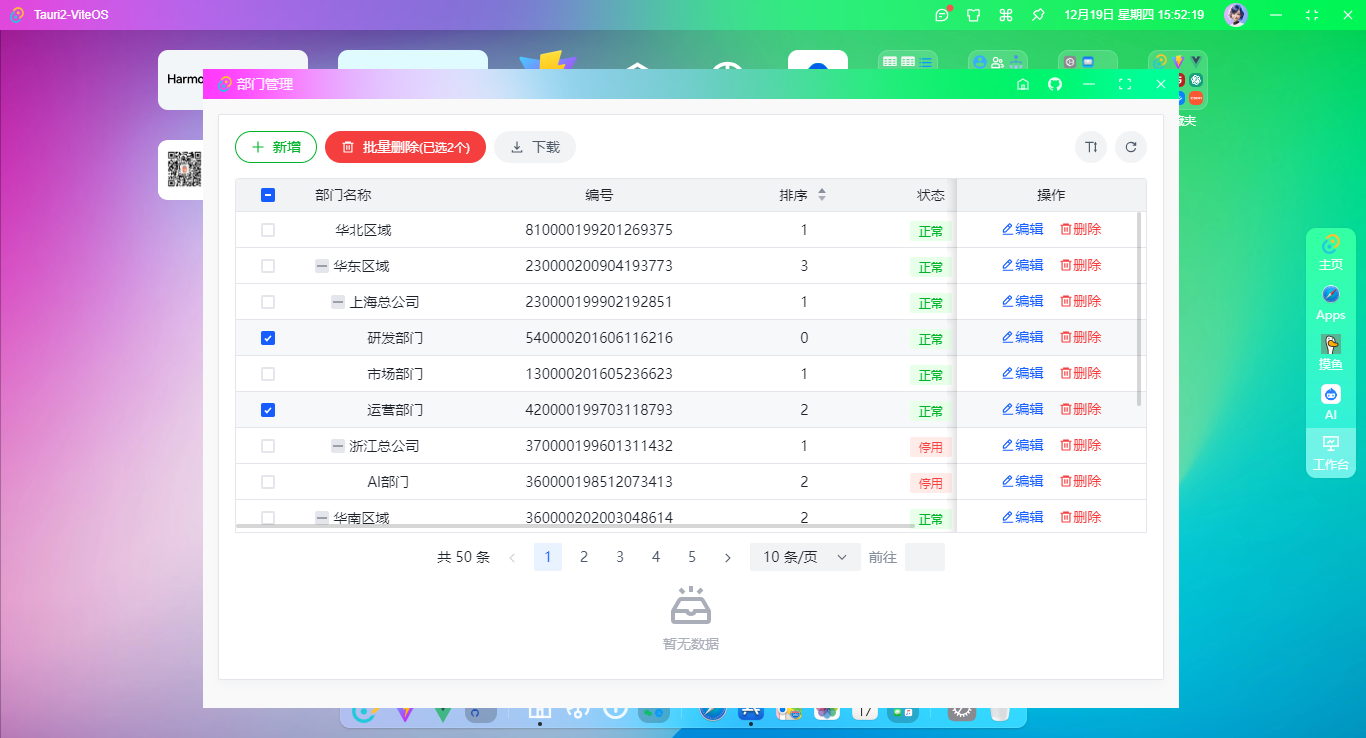Screen dimensions: 1366x738
Task: Click the 新增 button
Action: click(x=275, y=147)
